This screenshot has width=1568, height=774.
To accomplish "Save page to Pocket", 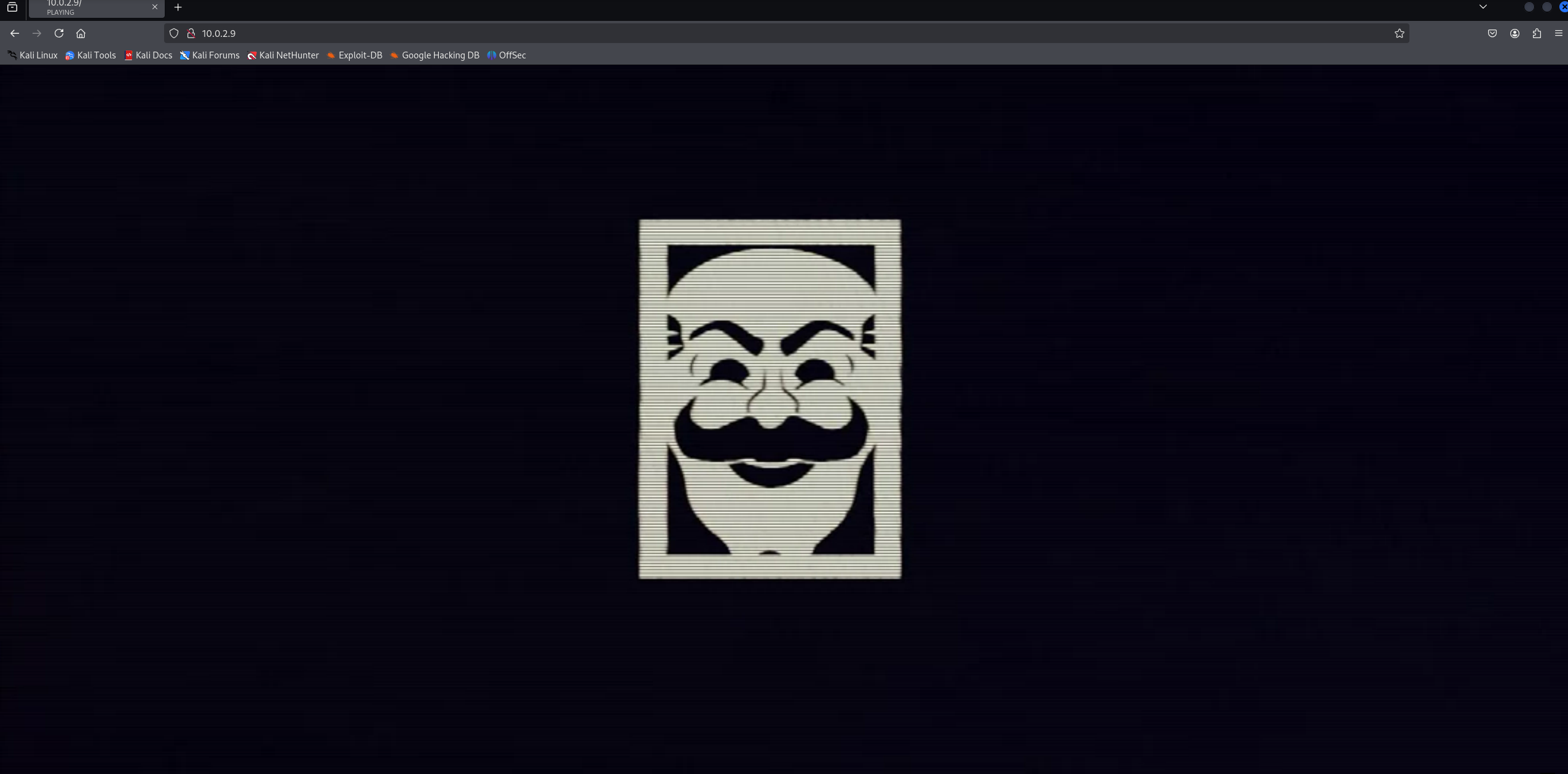I will pos(1492,33).
